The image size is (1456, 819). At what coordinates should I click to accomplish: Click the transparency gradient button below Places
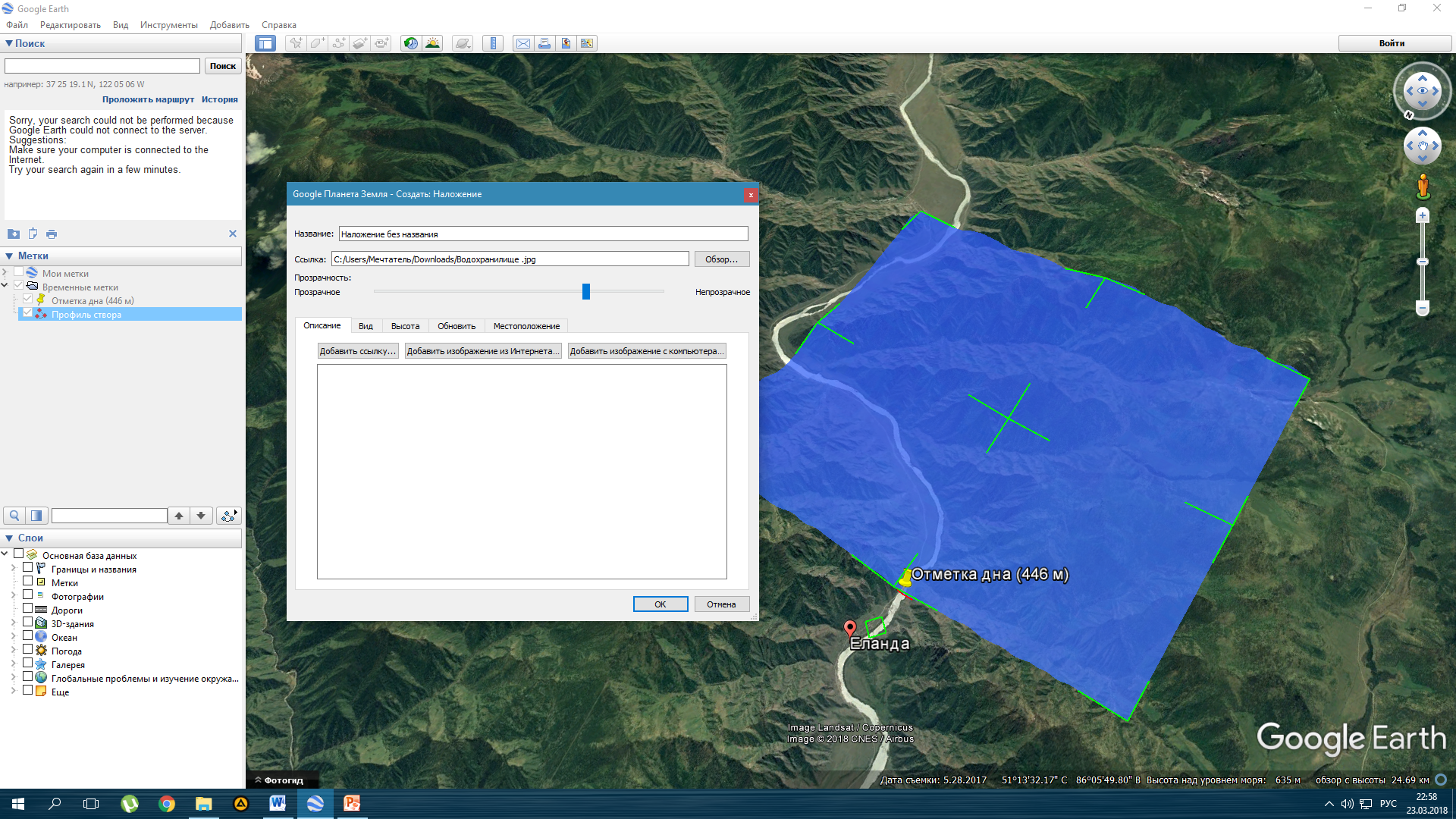36,516
